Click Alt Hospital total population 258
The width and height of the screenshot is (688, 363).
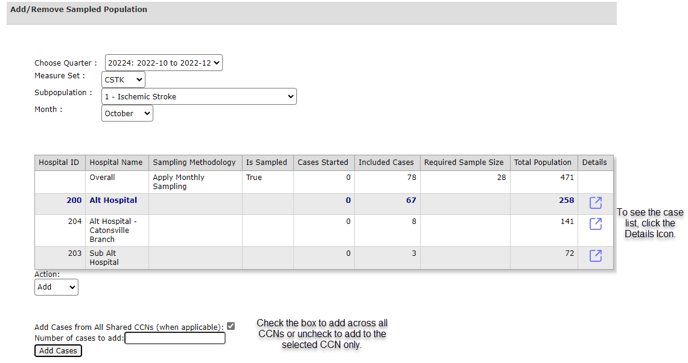click(x=566, y=200)
